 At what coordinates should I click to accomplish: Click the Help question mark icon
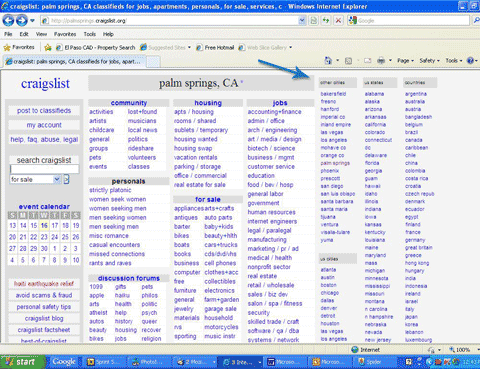click(470, 61)
